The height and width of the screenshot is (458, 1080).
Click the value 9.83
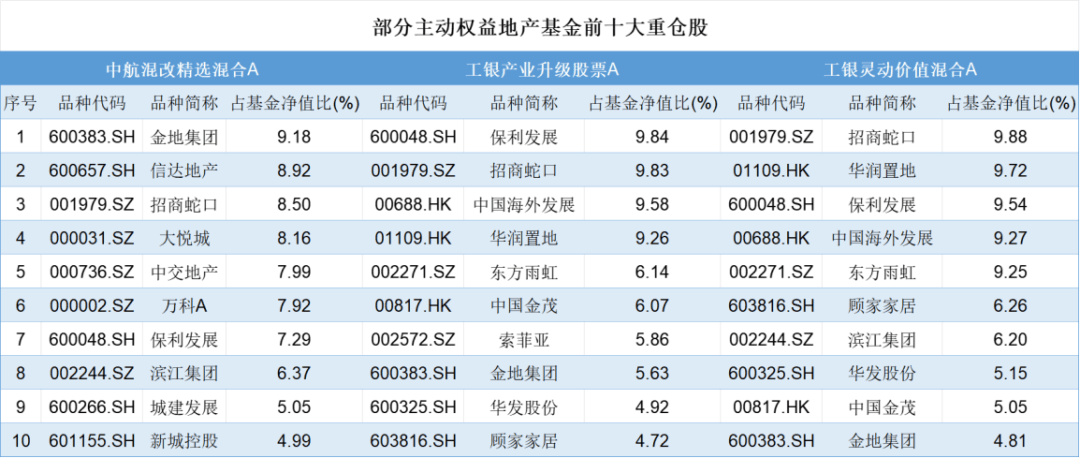point(652,171)
